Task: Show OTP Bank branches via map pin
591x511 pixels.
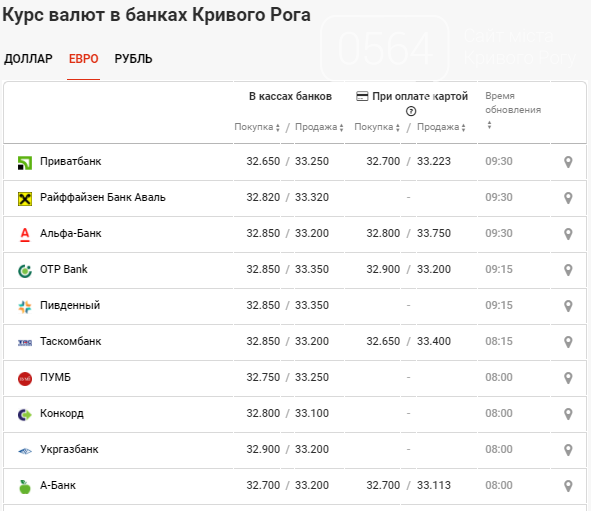Action: pos(568,270)
